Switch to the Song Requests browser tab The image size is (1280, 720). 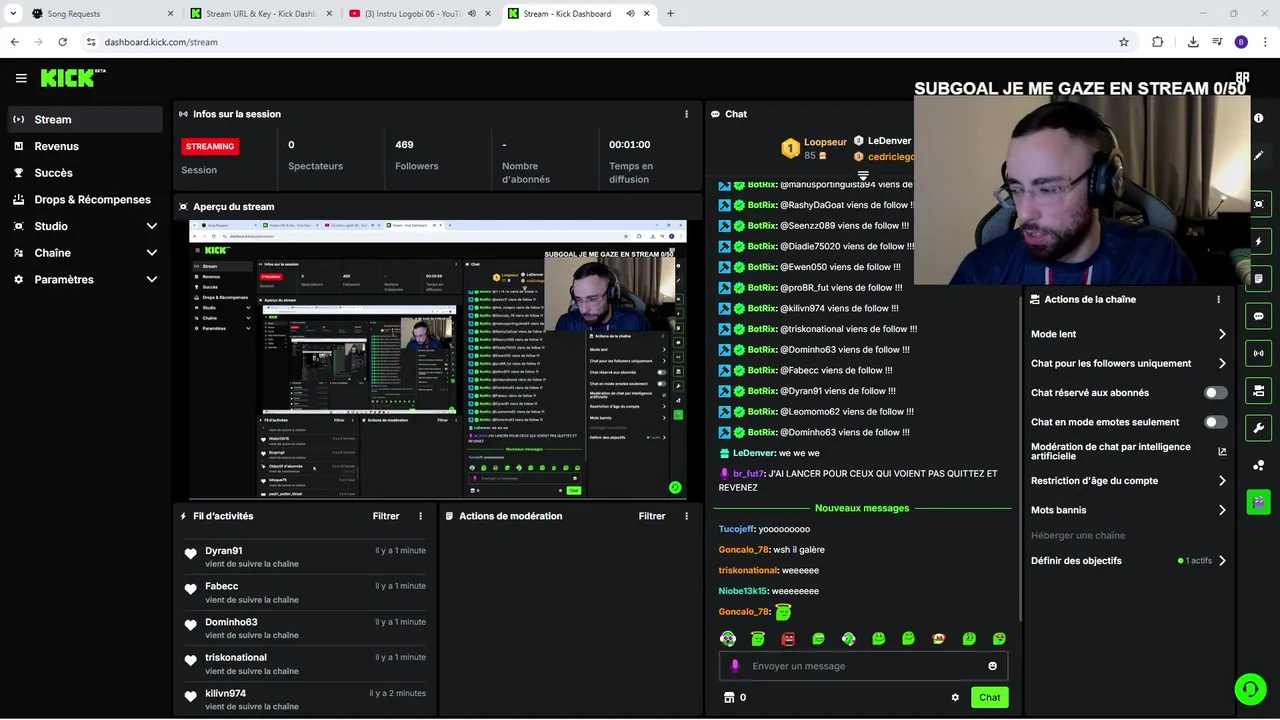[x=102, y=14]
